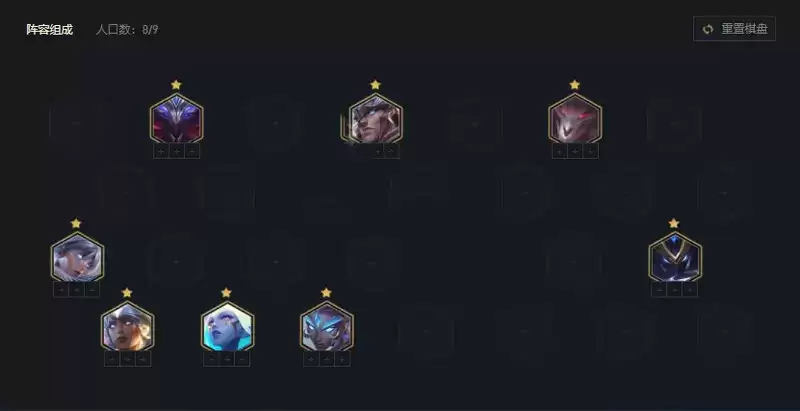Click the 阵容组成 heading
Screen dimensions: 800x411
(49, 30)
